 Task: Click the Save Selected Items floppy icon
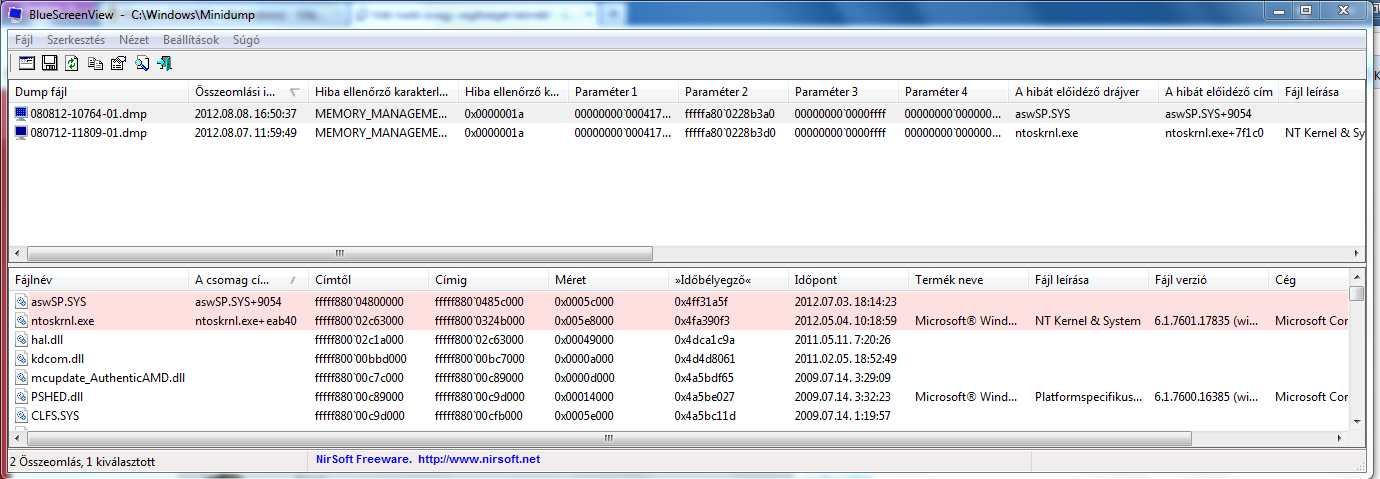(49, 64)
